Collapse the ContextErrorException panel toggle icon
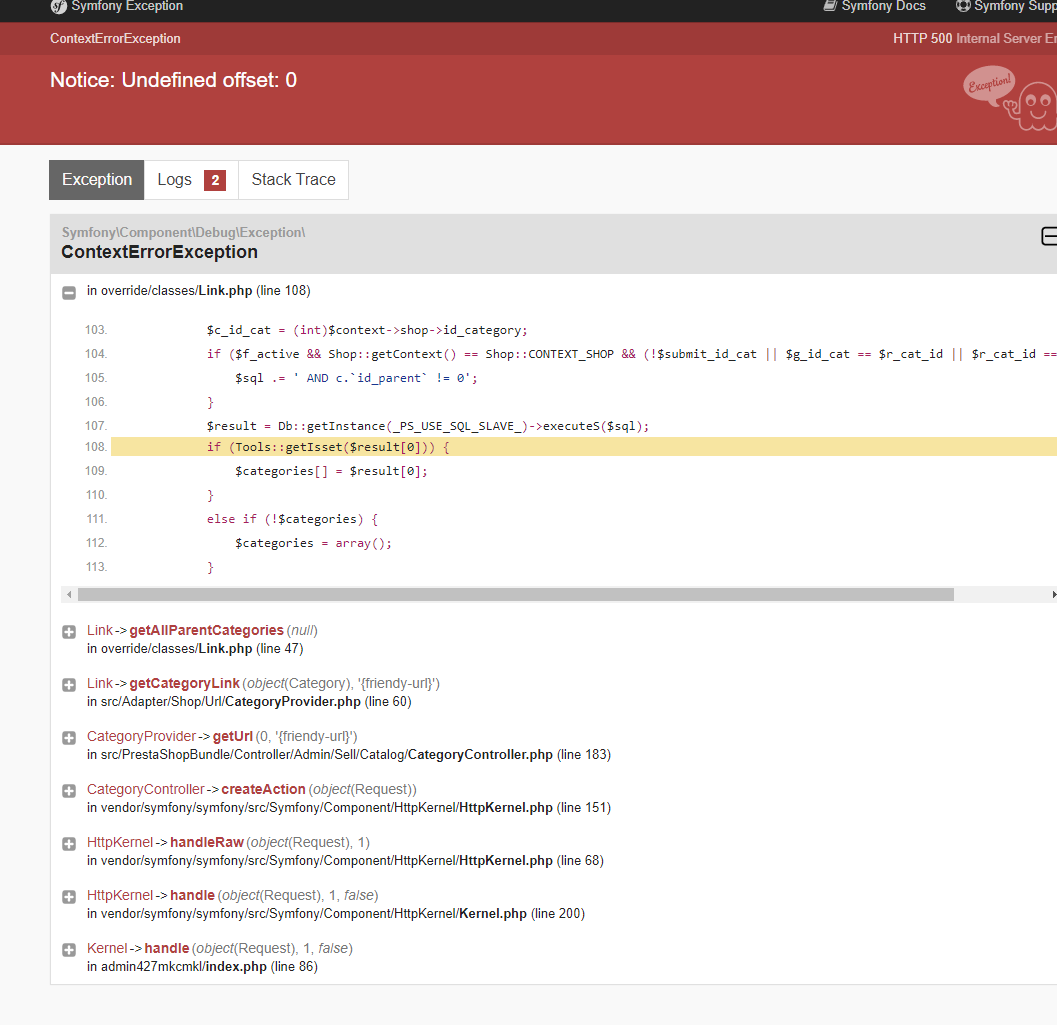 (x=1049, y=236)
